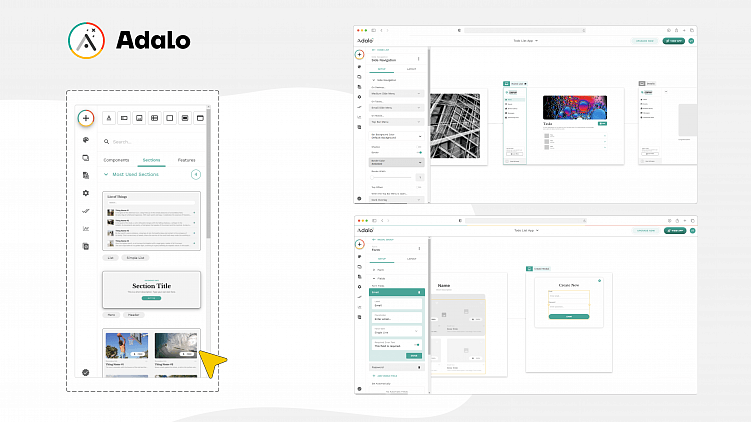Click the green submit button on the Create New form
Viewport: 751px width, 422px height.
tap(569, 317)
